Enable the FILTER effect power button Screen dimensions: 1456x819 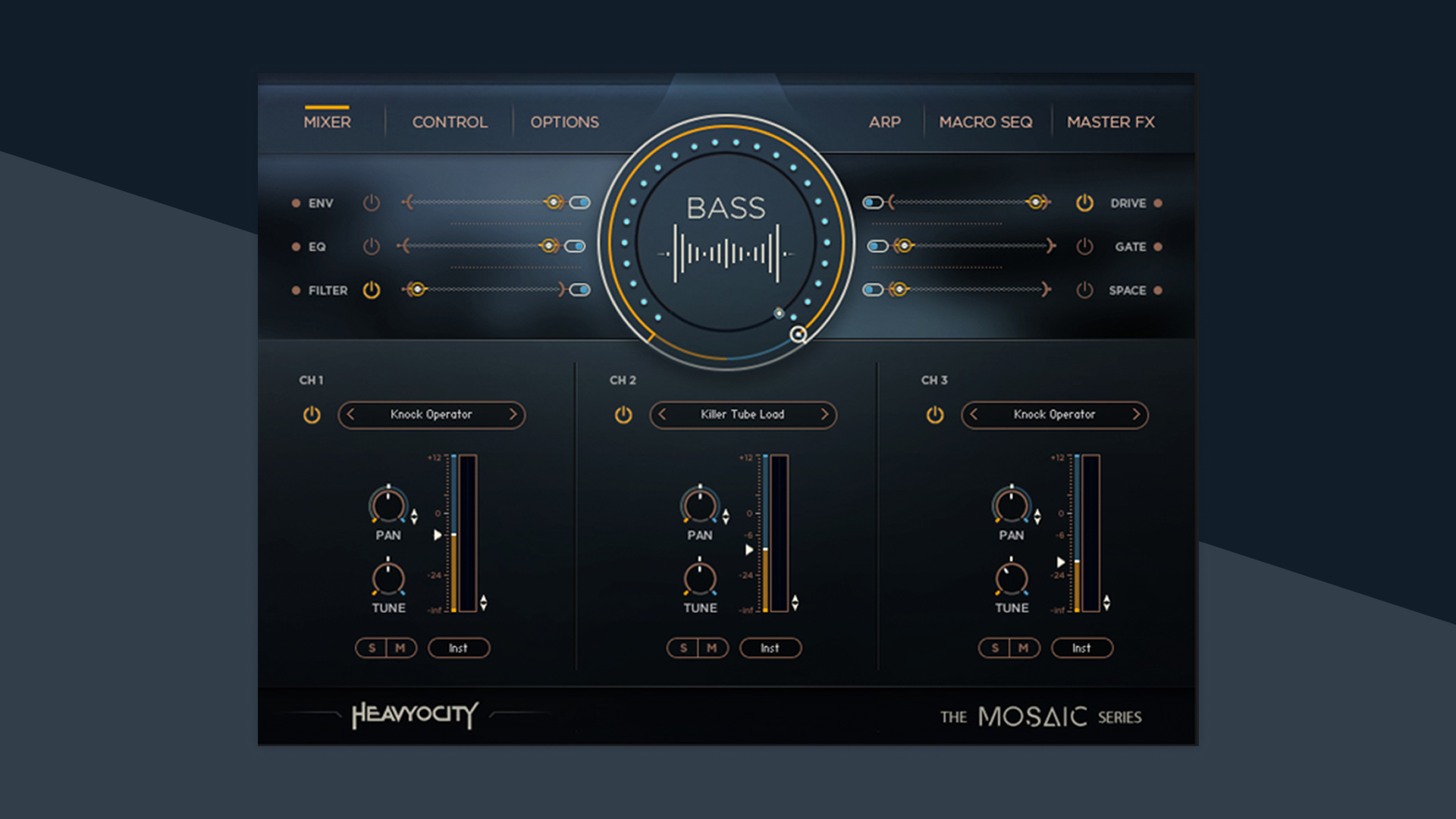tap(372, 290)
